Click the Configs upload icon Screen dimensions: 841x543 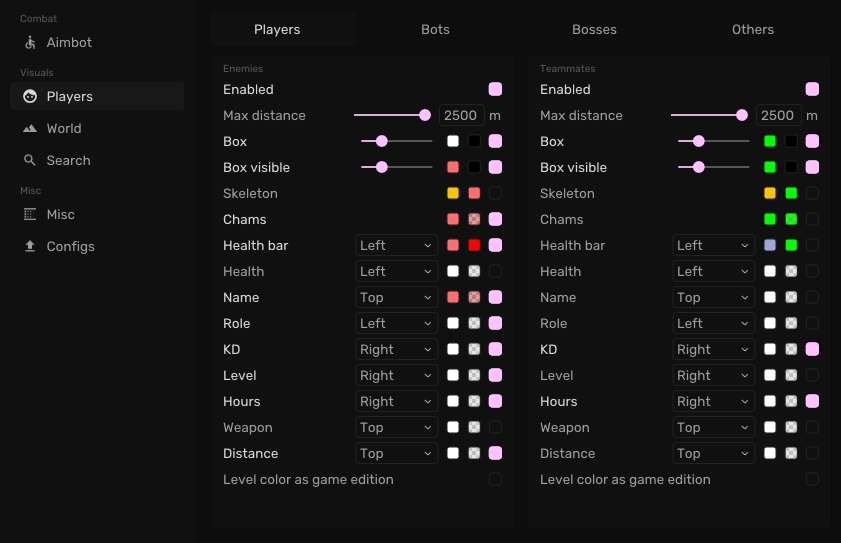[x=30, y=247]
